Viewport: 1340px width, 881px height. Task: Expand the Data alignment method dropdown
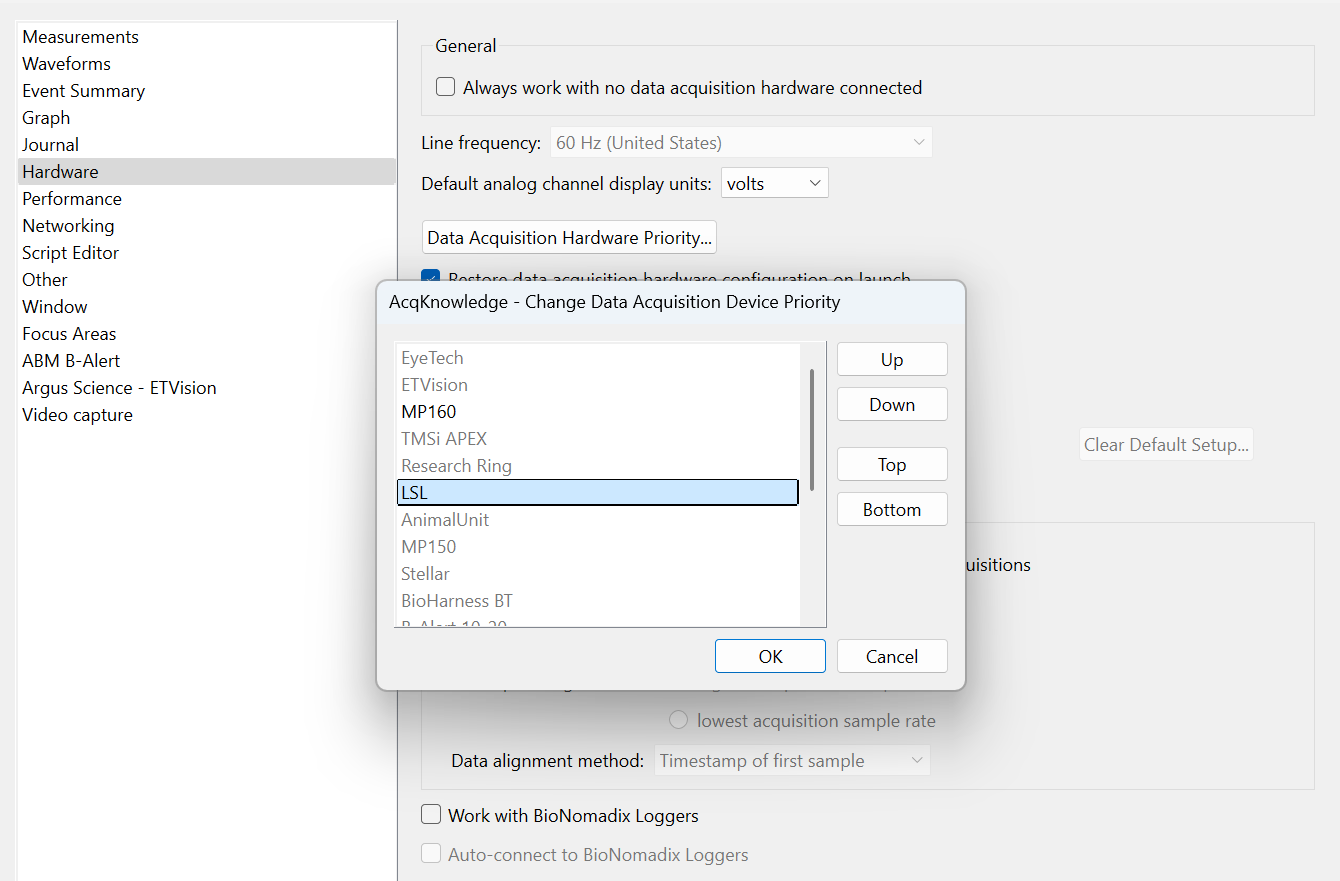[792, 761]
